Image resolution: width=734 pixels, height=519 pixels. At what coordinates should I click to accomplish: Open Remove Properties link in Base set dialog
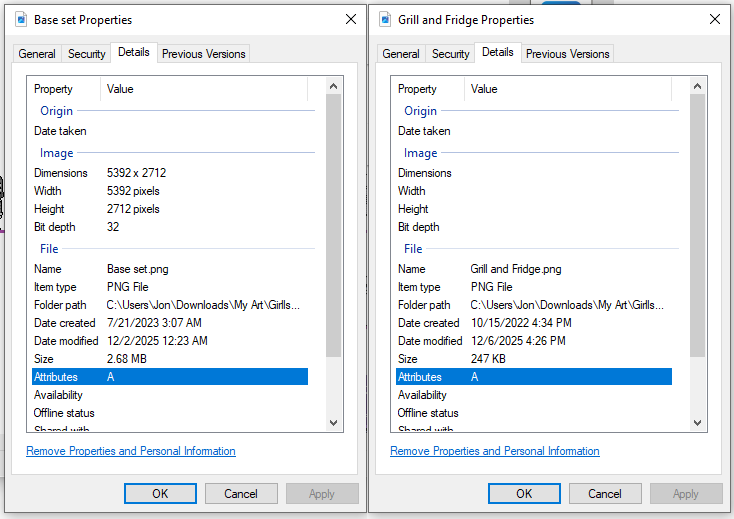coord(131,451)
